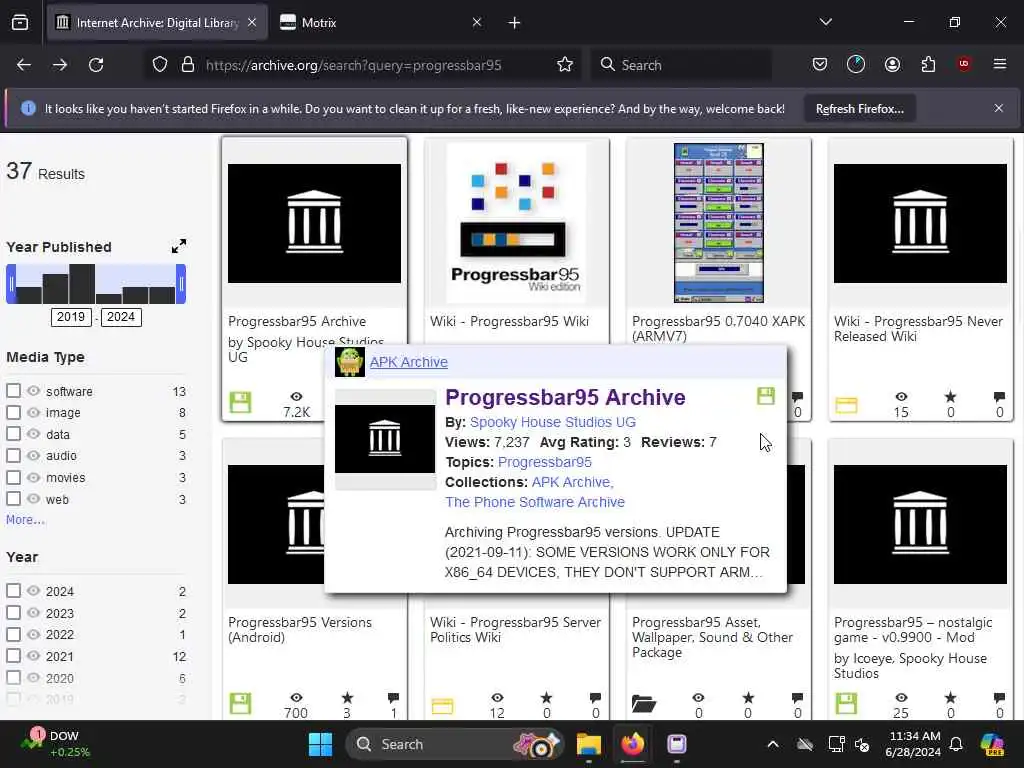Show hidden system tray icons
Image resolution: width=1024 pixels, height=768 pixels.
click(x=773, y=744)
